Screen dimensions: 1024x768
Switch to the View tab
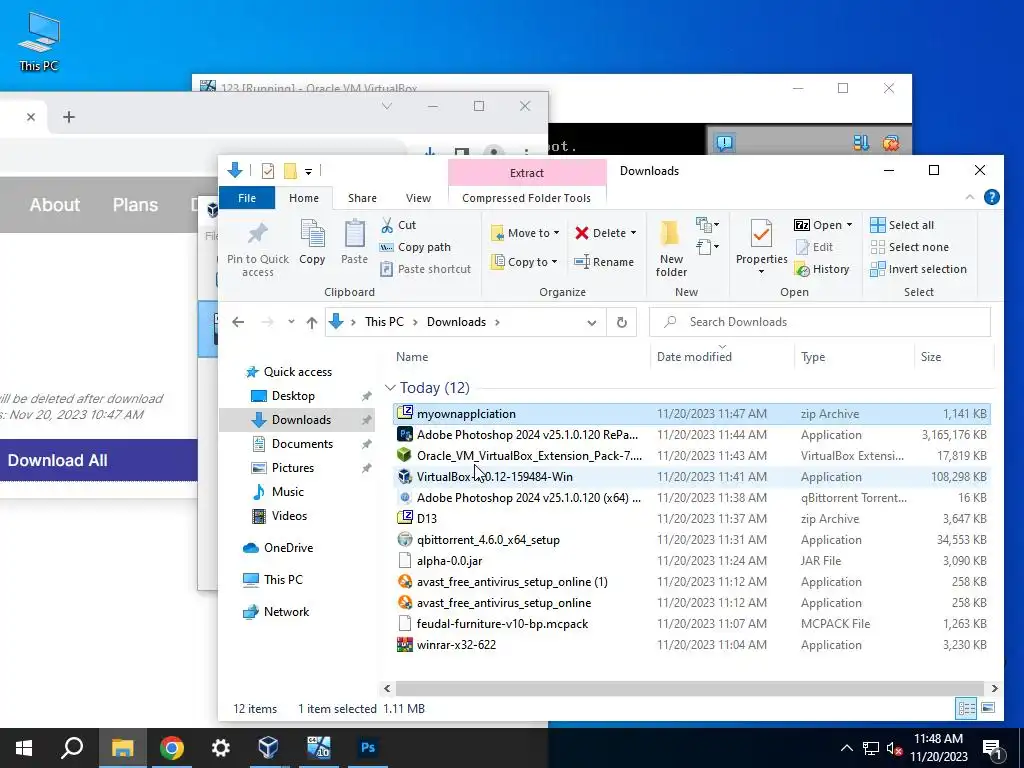click(x=418, y=198)
